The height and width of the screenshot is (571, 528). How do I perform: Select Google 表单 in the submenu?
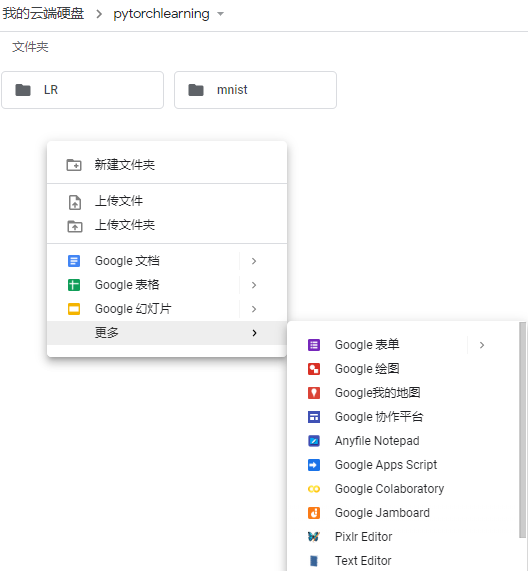403,345
